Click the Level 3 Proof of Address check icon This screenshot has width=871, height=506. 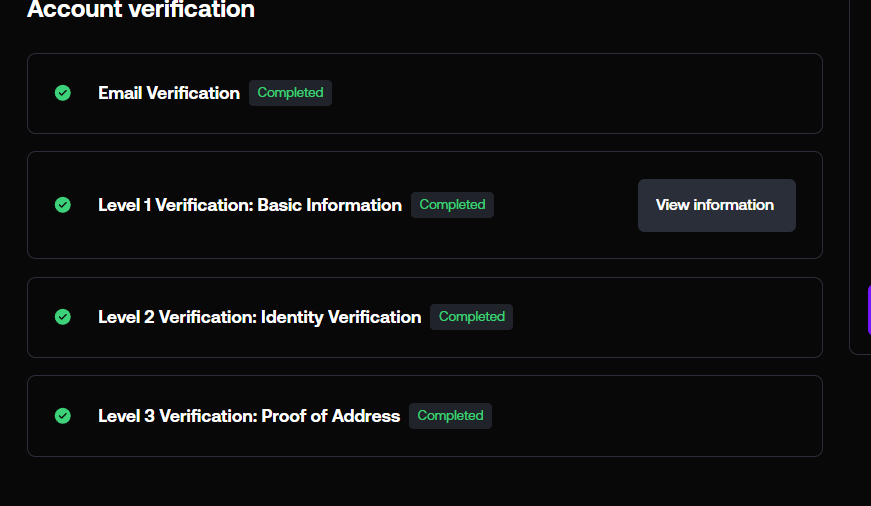[x=63, y=416]
